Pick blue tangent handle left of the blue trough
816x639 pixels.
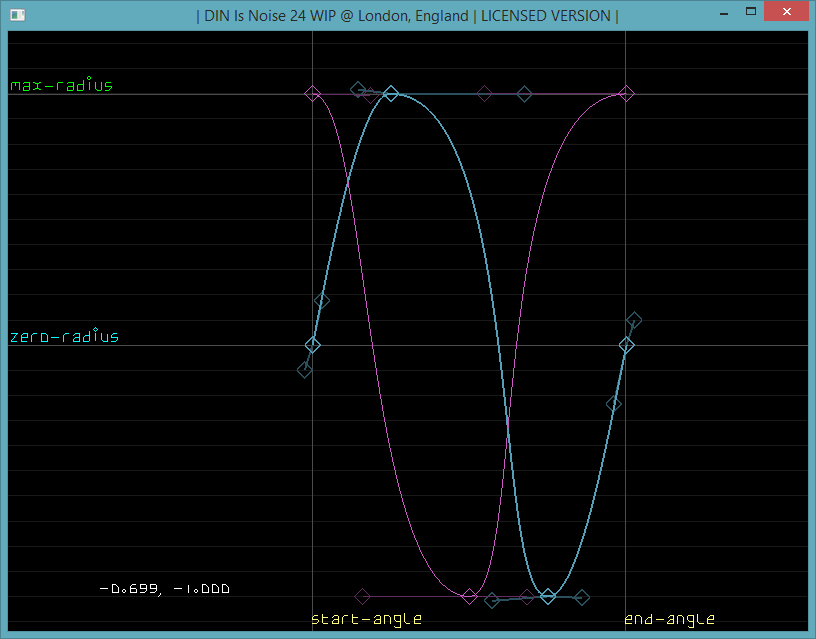(x=492, y=601)
